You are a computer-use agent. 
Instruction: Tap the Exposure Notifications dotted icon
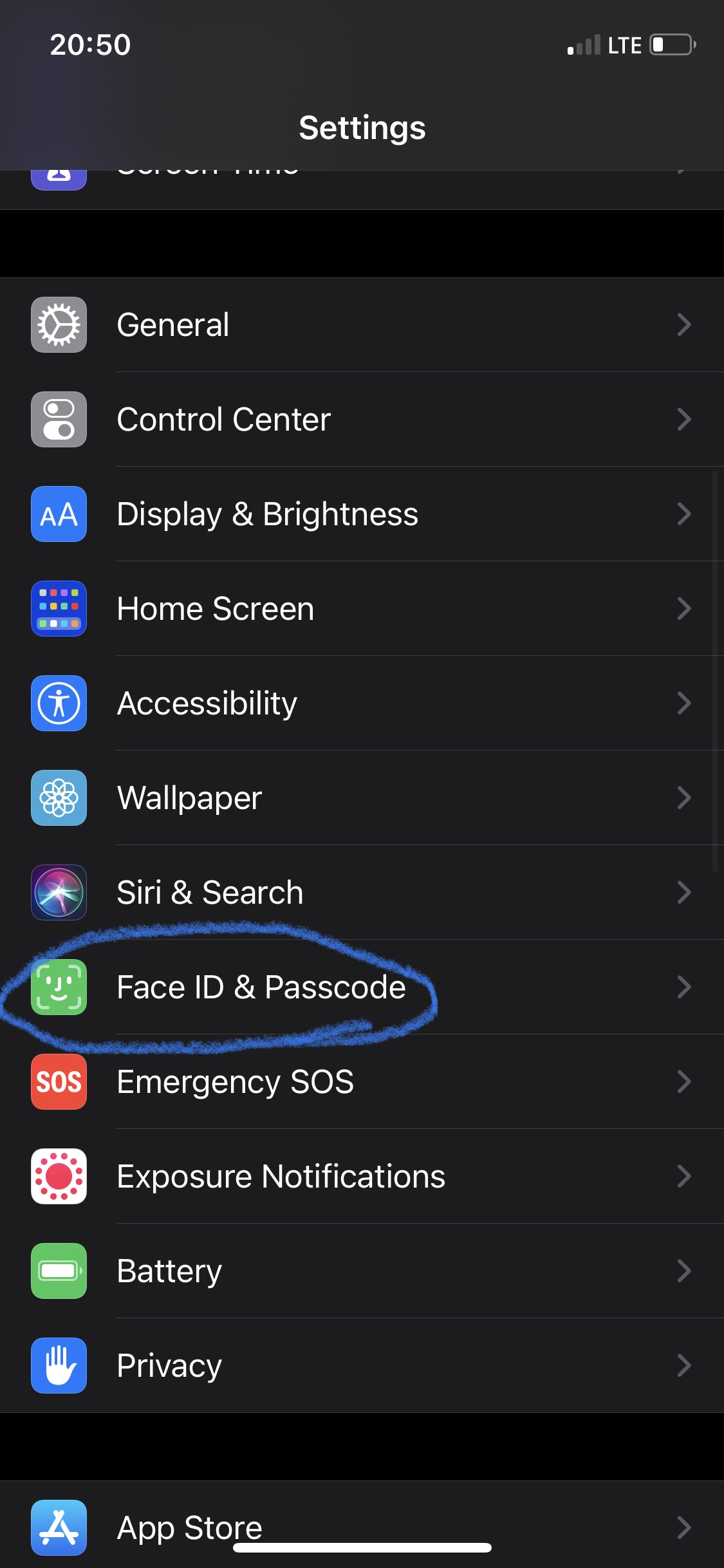point(59,1176)
